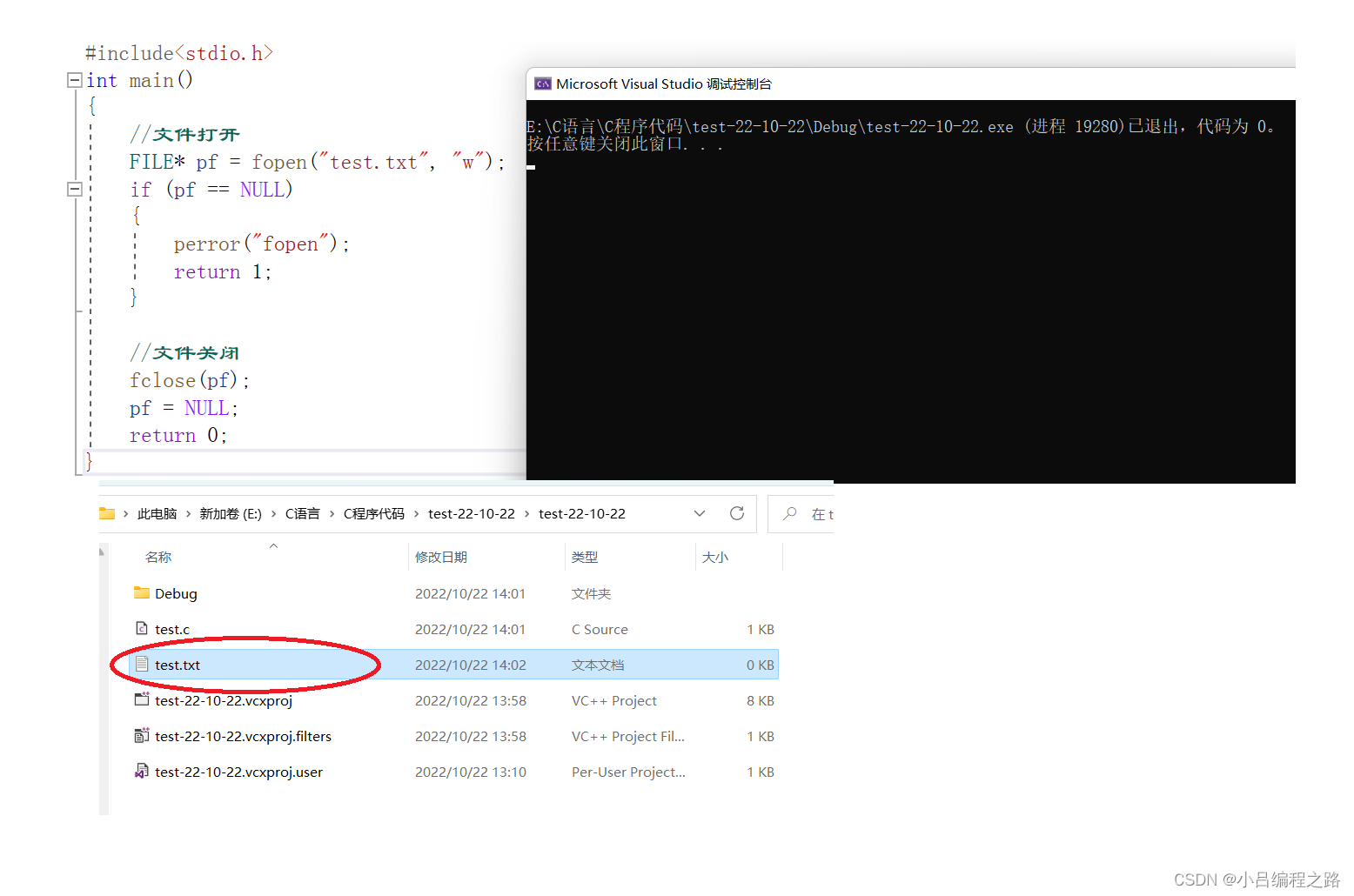The image size is (1354, 896).
Task: Click the folder icon in the address bar
Action: 107,513
